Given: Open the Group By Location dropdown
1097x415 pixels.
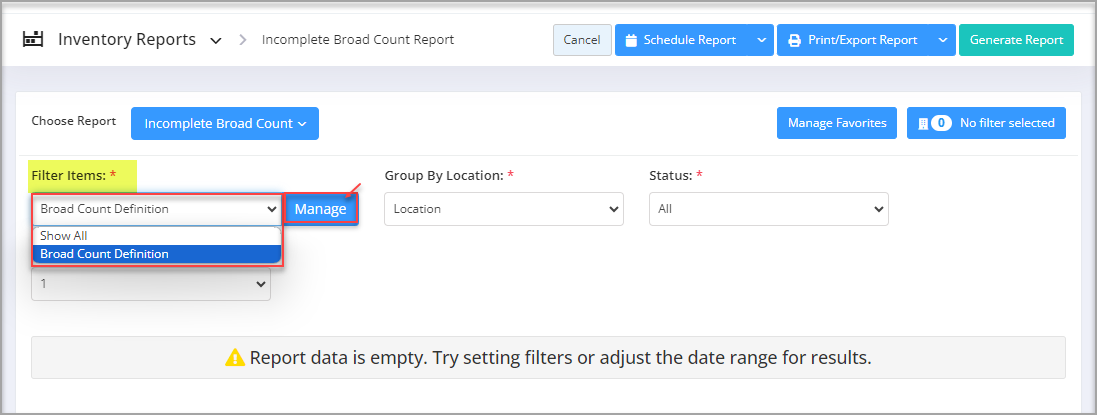Looking at the screenshot, I should (504, 209).
